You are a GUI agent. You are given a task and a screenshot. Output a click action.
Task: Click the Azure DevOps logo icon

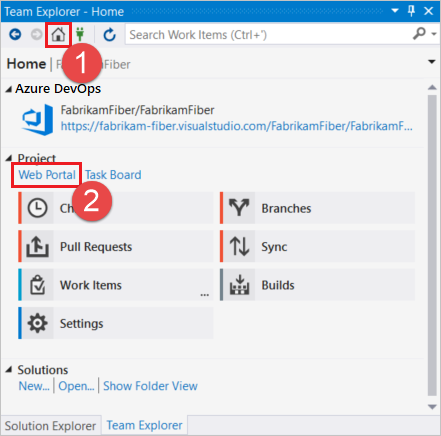37,120
